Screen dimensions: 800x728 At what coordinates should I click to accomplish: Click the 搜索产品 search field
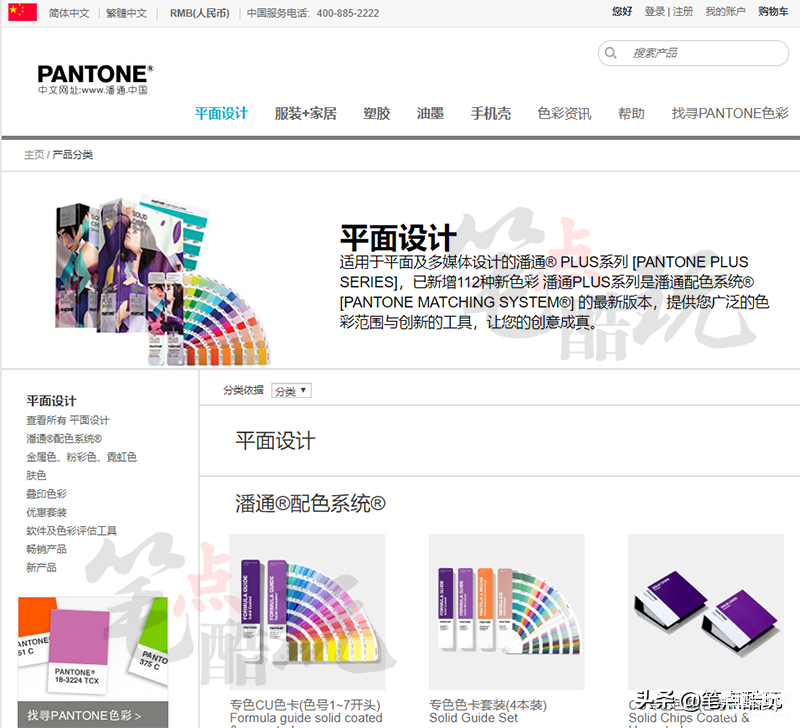[x=693, y=53]
